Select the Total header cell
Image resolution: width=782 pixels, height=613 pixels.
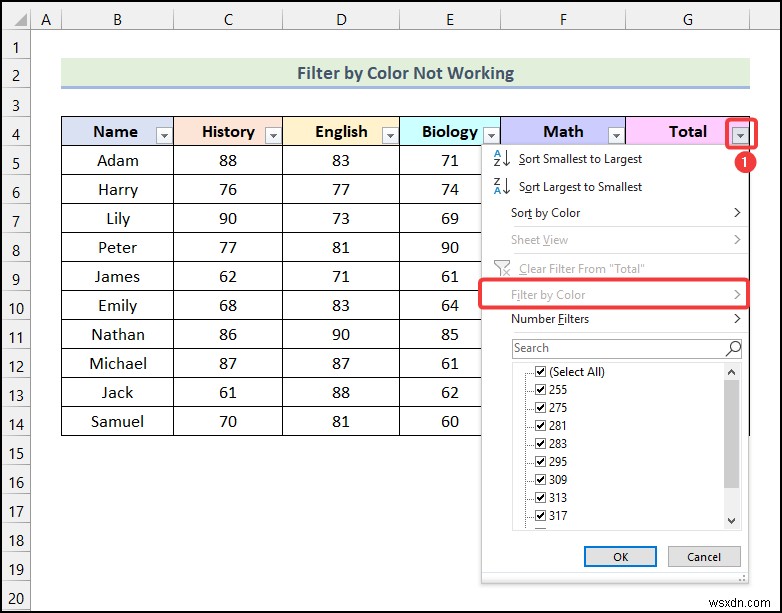(x=688, y=131)
